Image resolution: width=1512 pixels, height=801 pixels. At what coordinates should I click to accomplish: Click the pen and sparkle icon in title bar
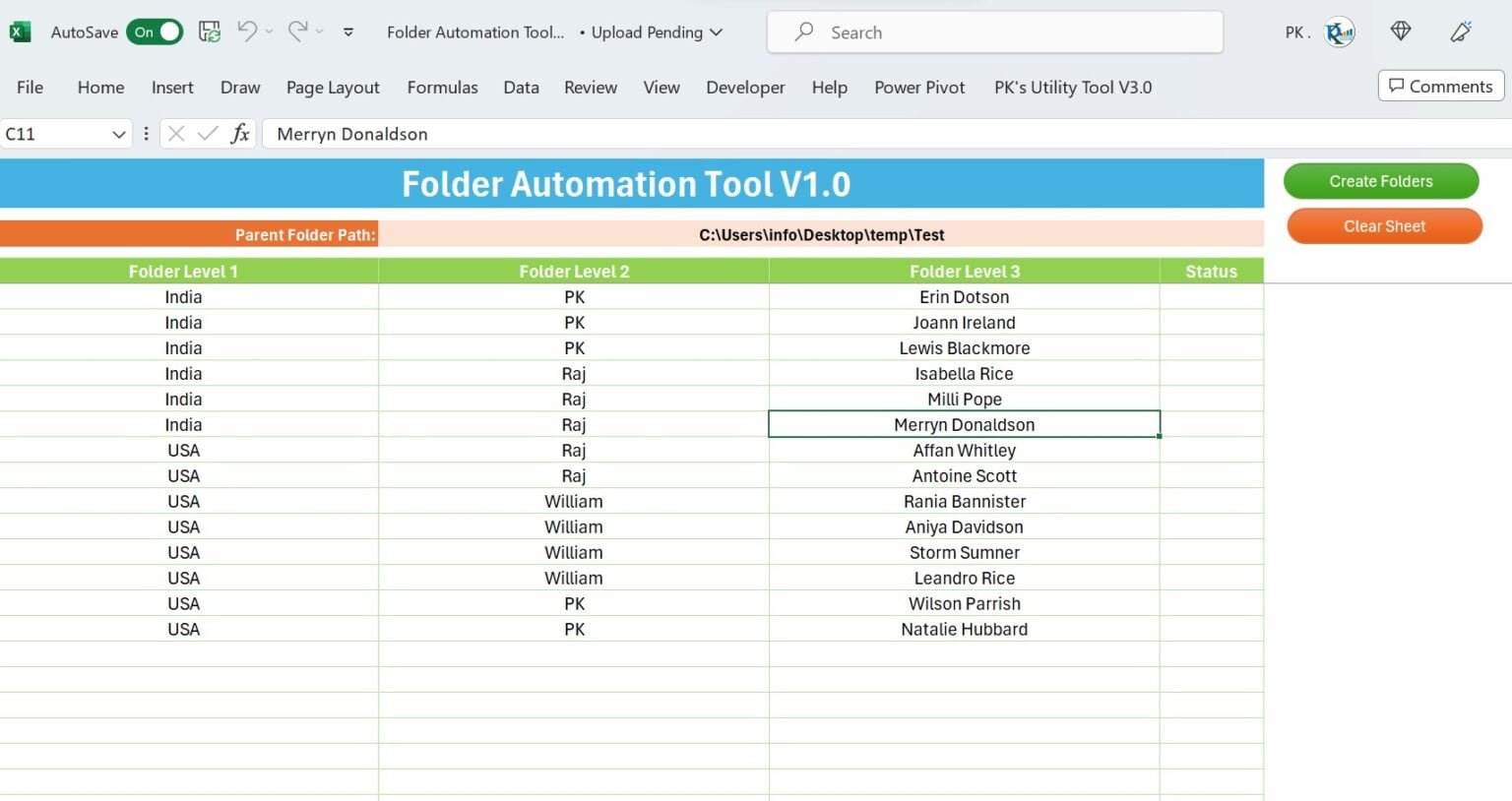(x=1461, y=31)
